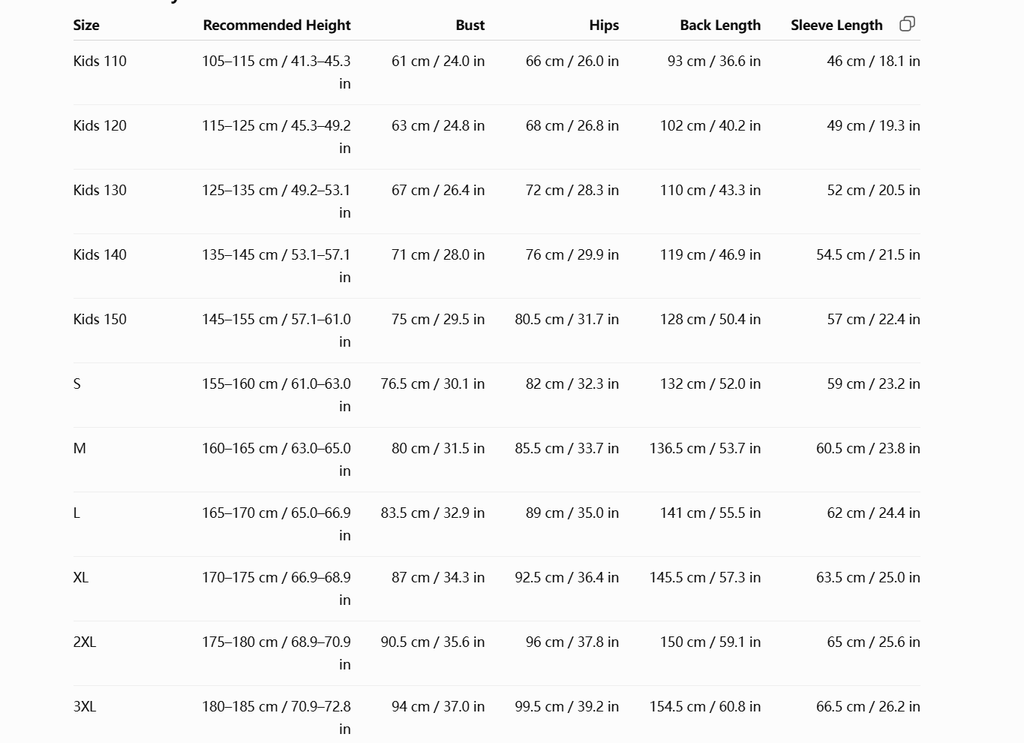
Task: Click S hips value 82 cm cell
Action: point(572,384)
